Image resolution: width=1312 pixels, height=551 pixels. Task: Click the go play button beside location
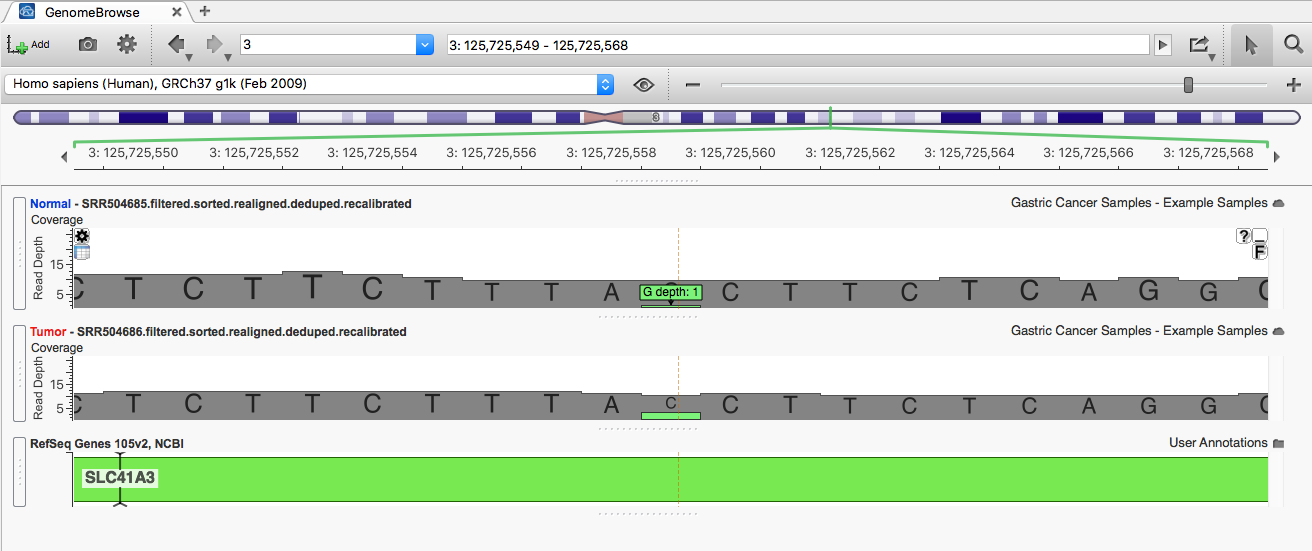(x=1162, y=45)
